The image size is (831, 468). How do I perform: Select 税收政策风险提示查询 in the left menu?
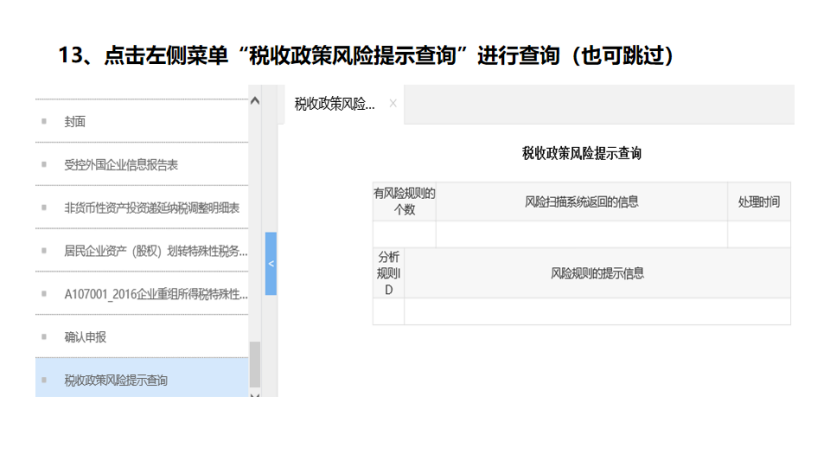[115, 380]
